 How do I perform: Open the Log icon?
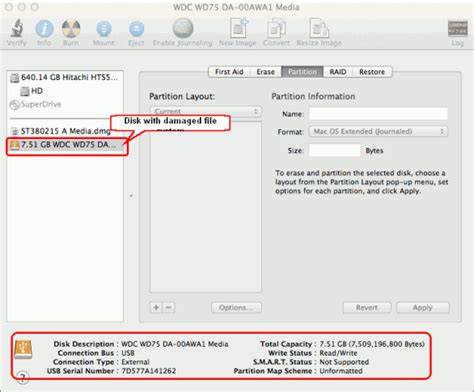pyautogui.click(x=457, y=28)
